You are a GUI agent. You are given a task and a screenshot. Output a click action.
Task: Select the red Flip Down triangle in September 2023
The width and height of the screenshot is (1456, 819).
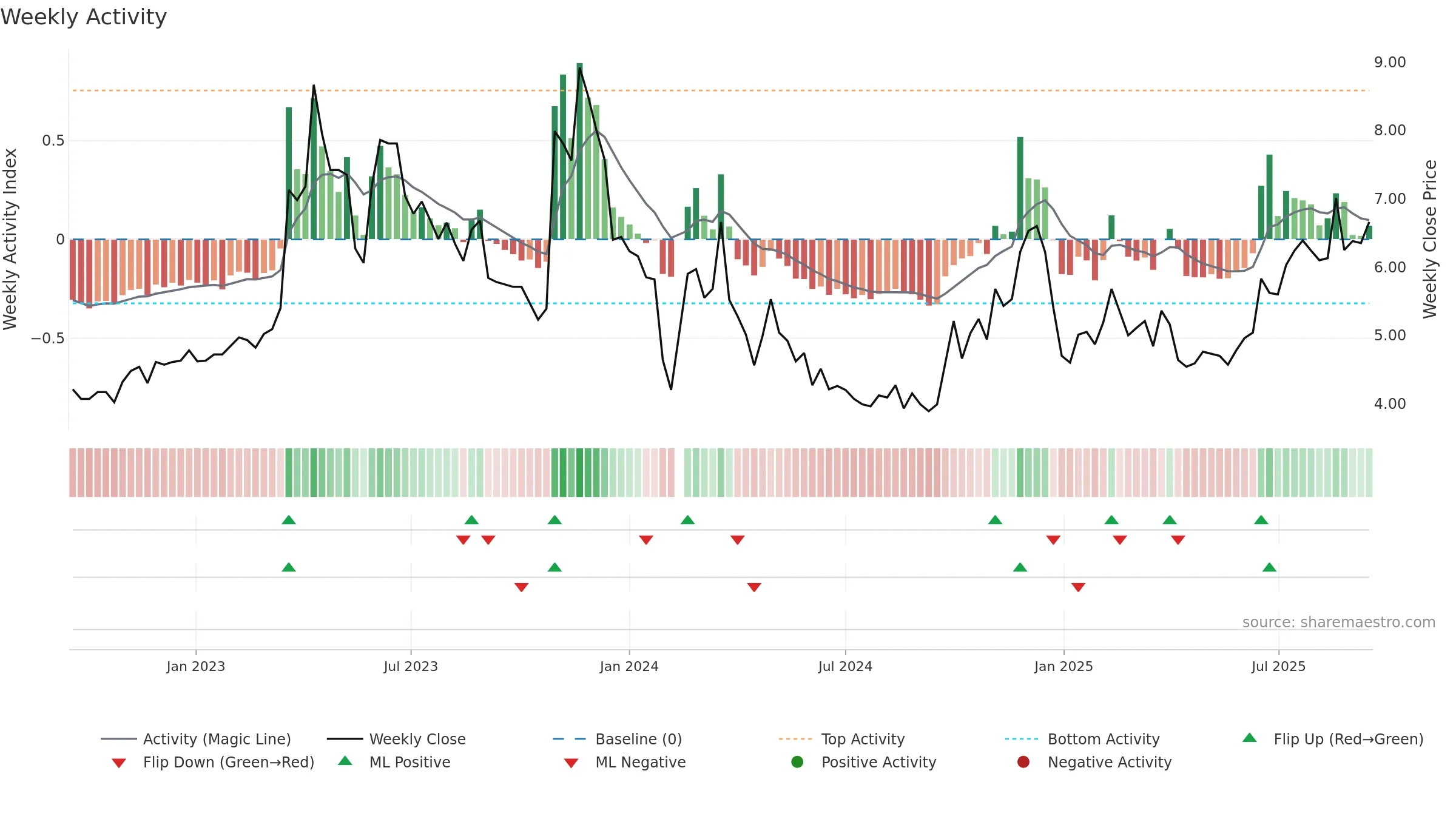(488, 540)
